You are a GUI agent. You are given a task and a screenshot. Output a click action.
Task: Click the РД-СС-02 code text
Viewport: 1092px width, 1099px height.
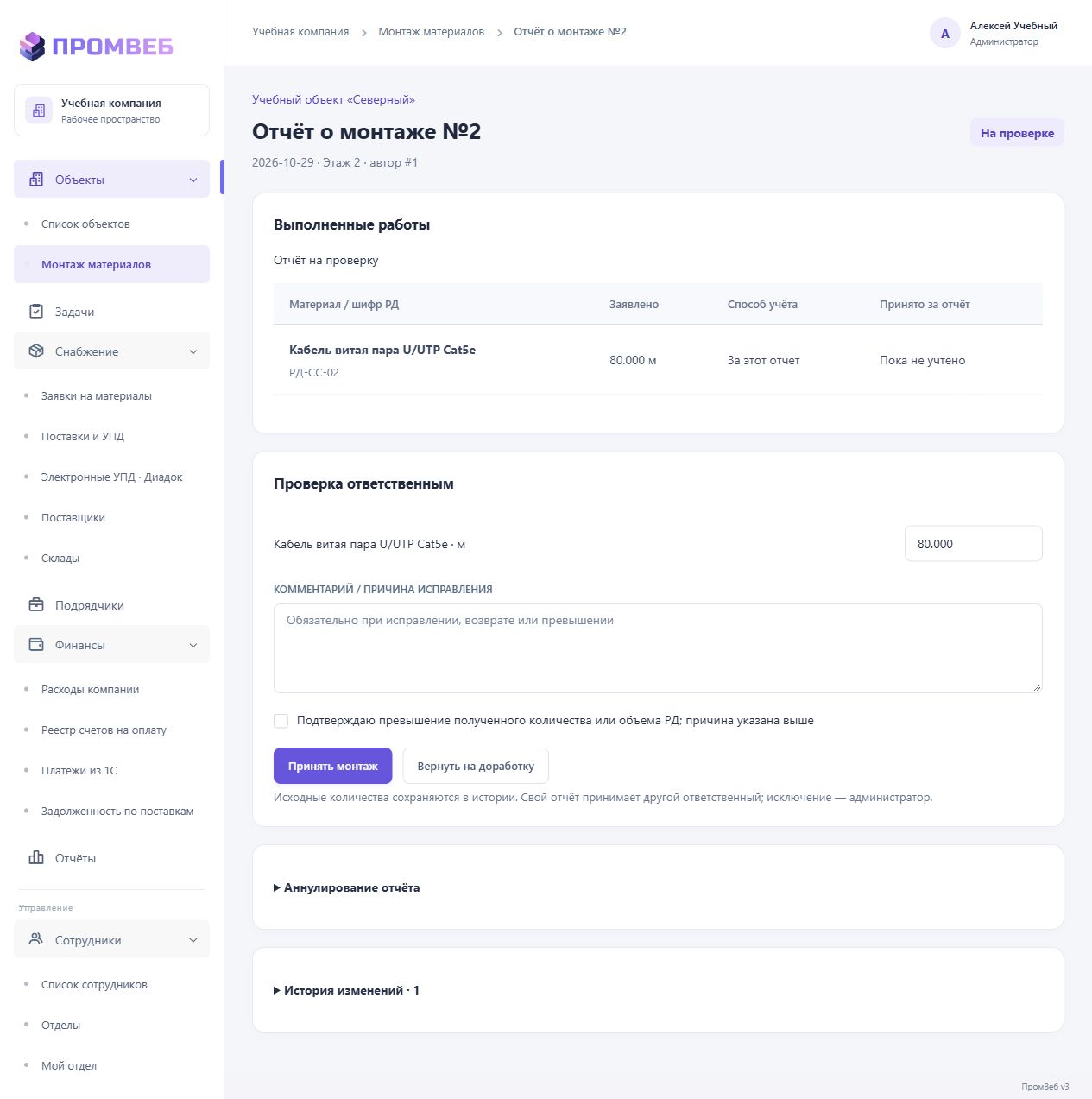click(314, 373)
